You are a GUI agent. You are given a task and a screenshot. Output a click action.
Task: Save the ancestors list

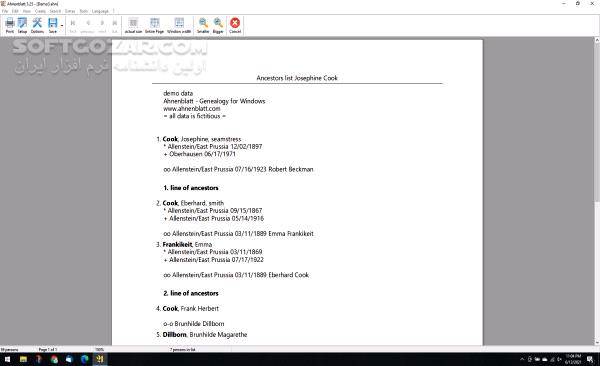(x=52, y=25)
